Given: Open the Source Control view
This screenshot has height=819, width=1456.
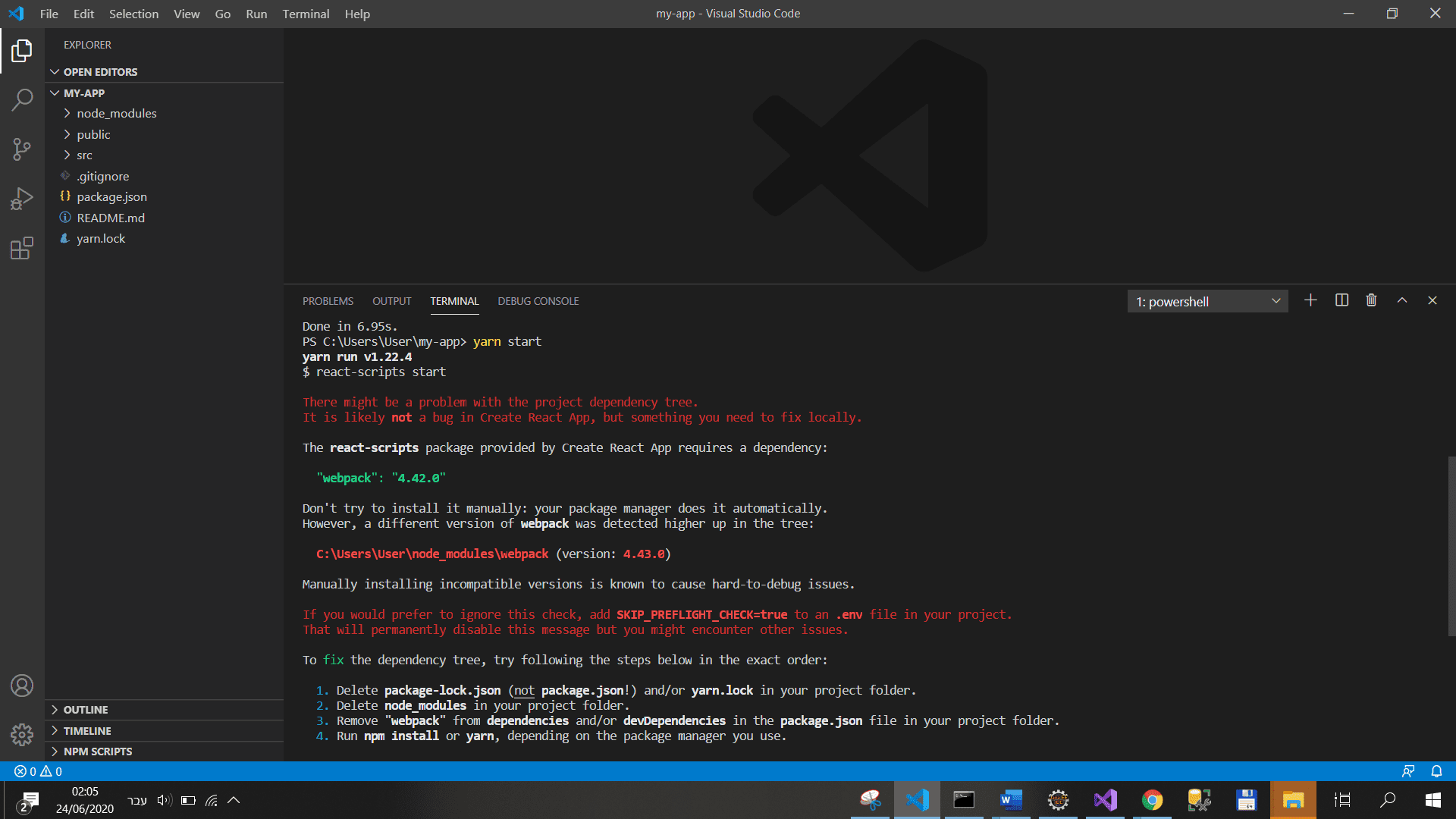Looking at the screenshot, I should pyautogui.click(x=22, y=149).
